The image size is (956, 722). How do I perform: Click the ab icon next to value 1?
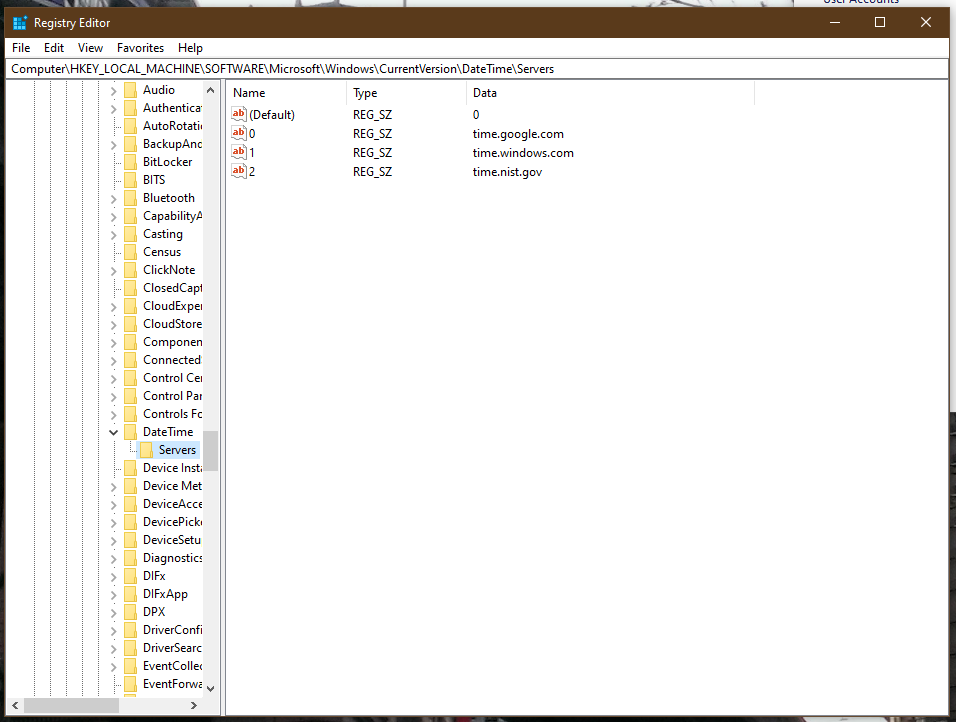click(238, 152)
